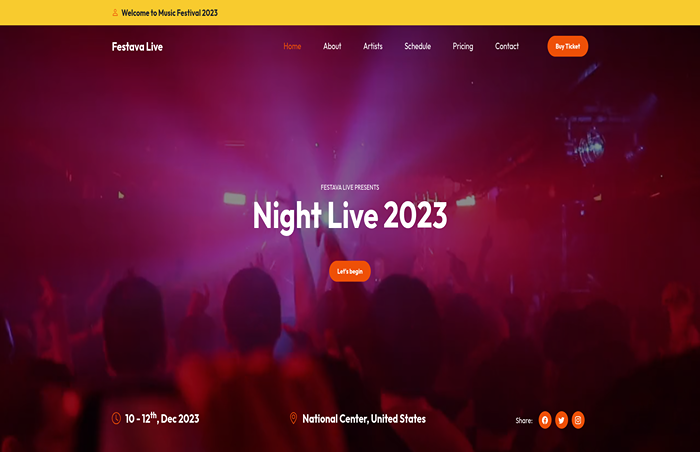Image resolution: width=700 pixels, height=452 pixels.
Task: Click the Festava Live Presents subtitle
Action: [x=350, y=187]
